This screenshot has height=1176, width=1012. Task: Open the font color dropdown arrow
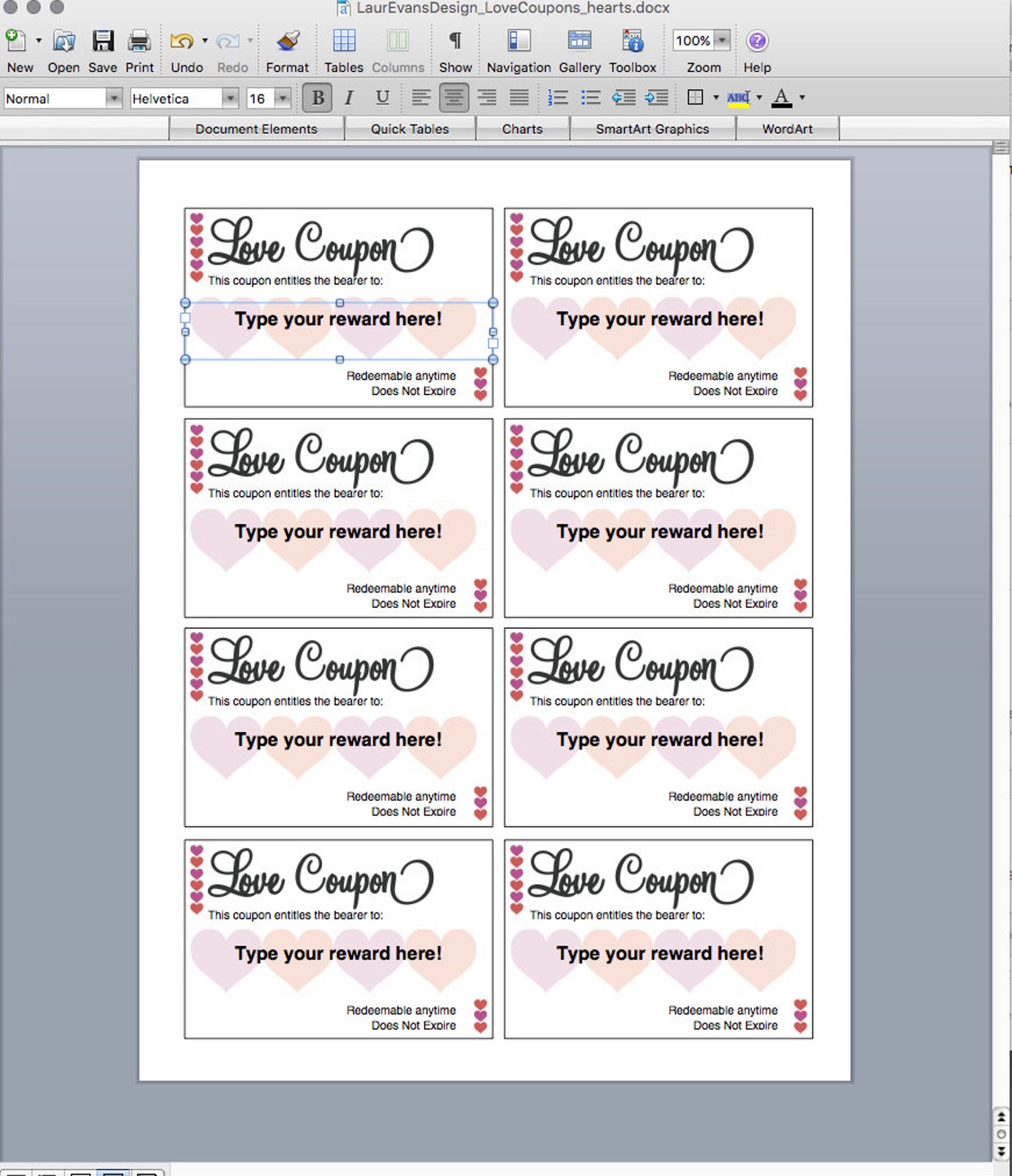coord(802,98)
